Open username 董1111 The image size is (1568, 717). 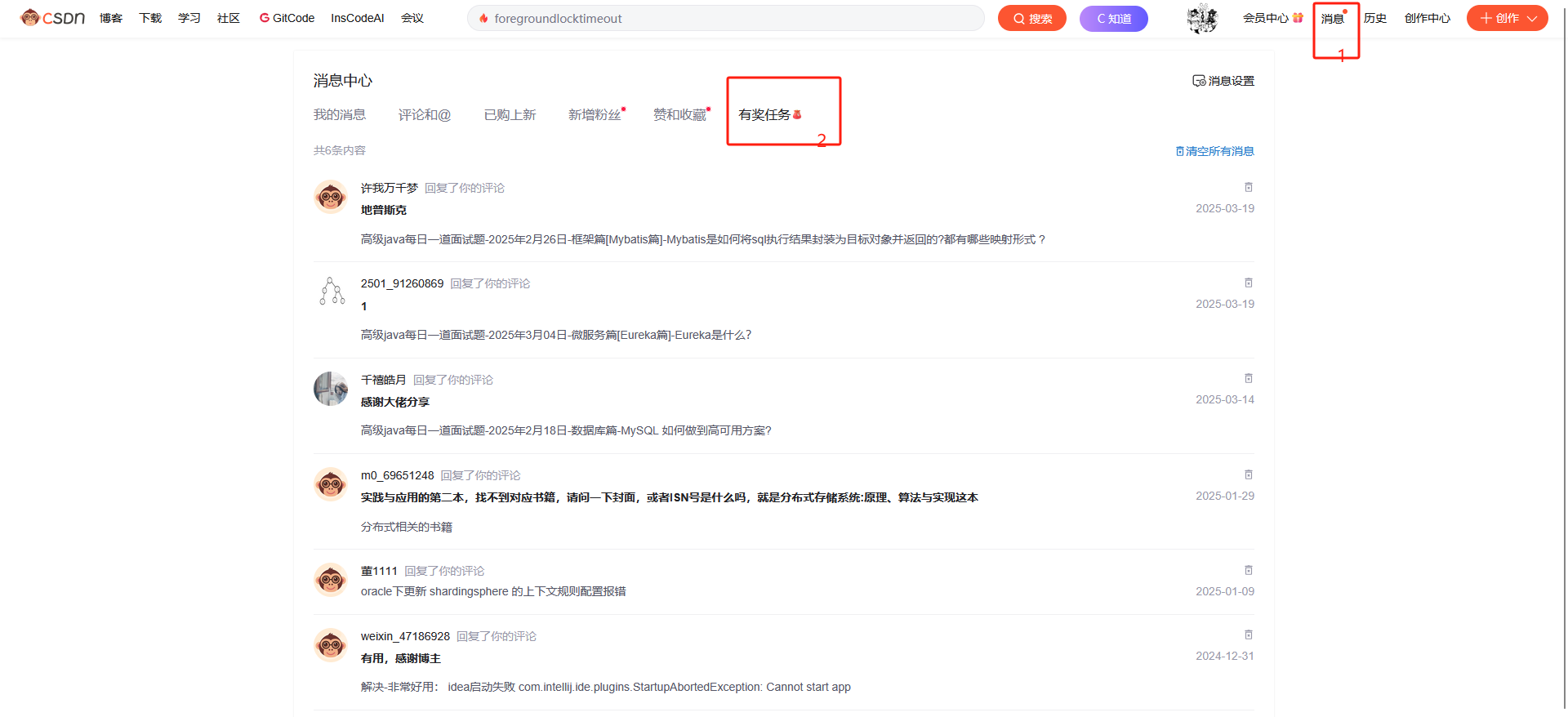(379, 571)
